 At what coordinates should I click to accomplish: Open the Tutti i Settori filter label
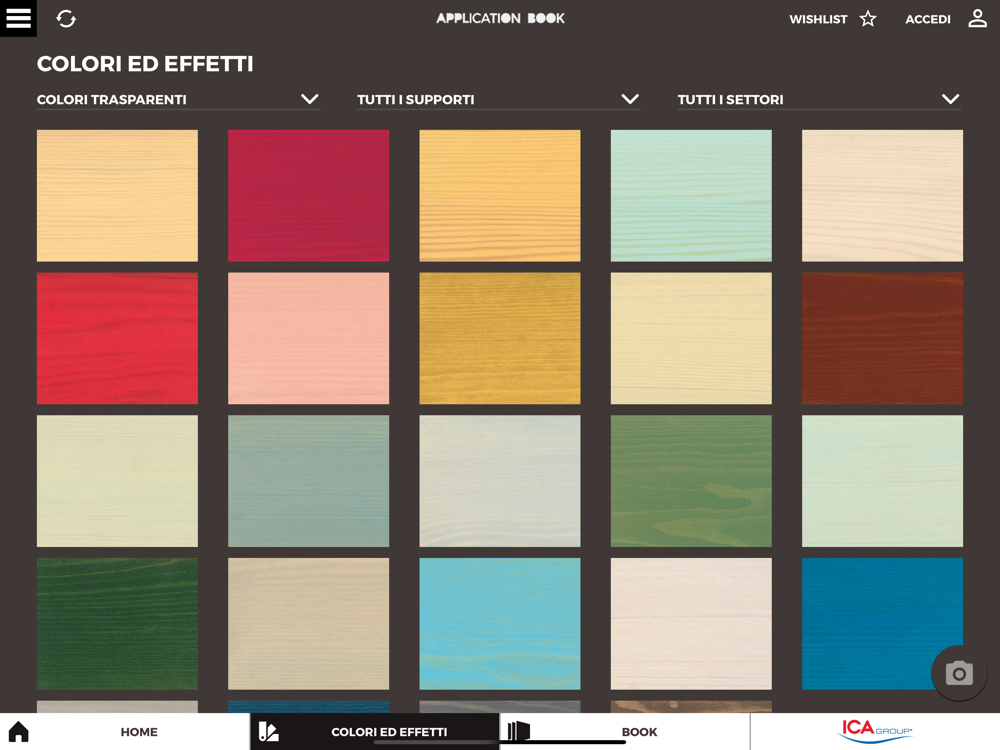(x=730, y=99)
